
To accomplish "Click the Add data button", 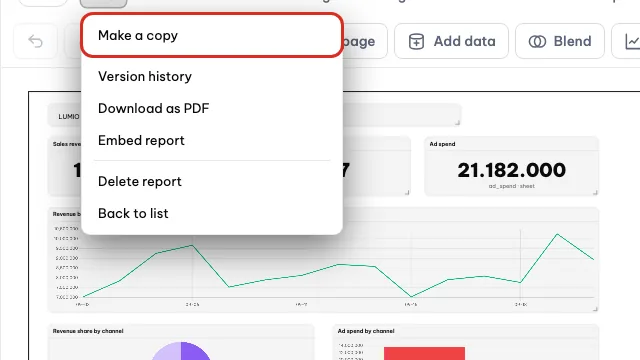I will pos(451,41).
